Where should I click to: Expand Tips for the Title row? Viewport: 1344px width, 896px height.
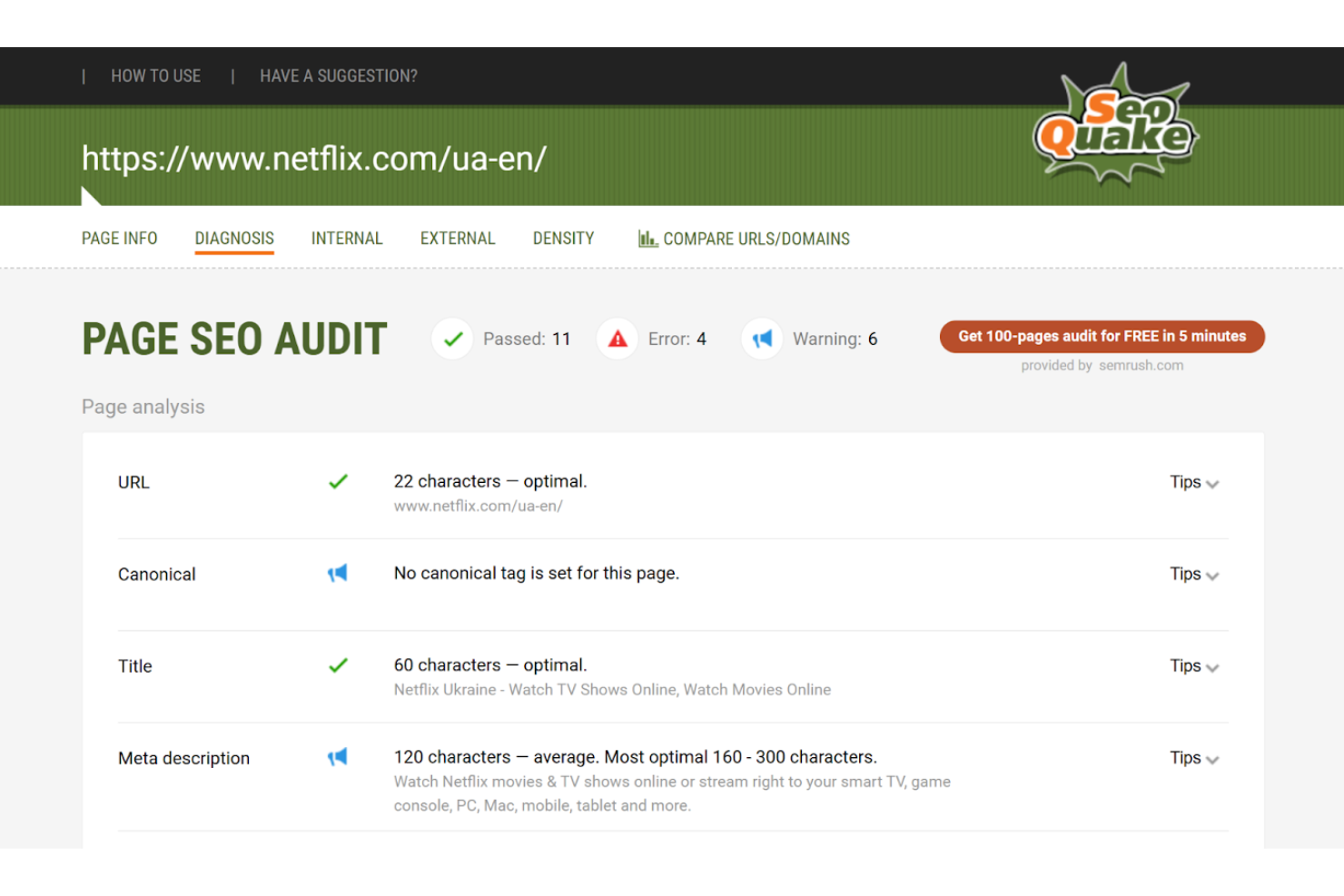1194,665
